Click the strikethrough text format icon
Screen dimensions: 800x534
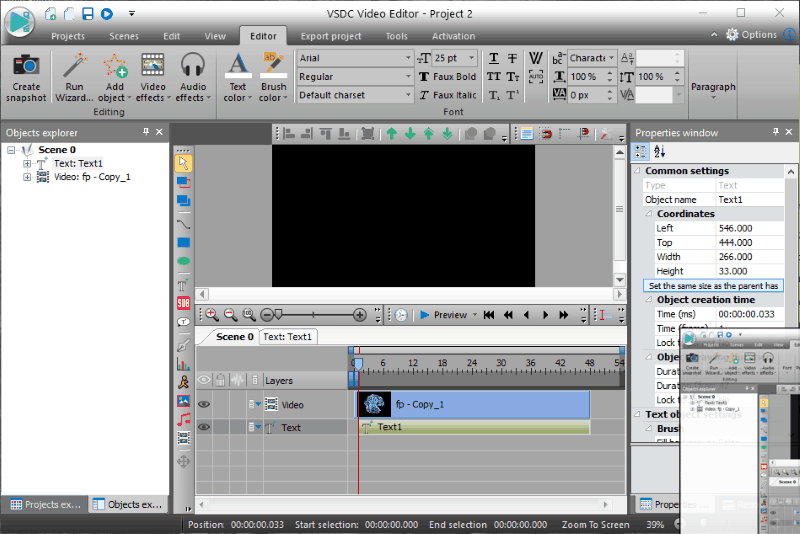pos(512,58)
